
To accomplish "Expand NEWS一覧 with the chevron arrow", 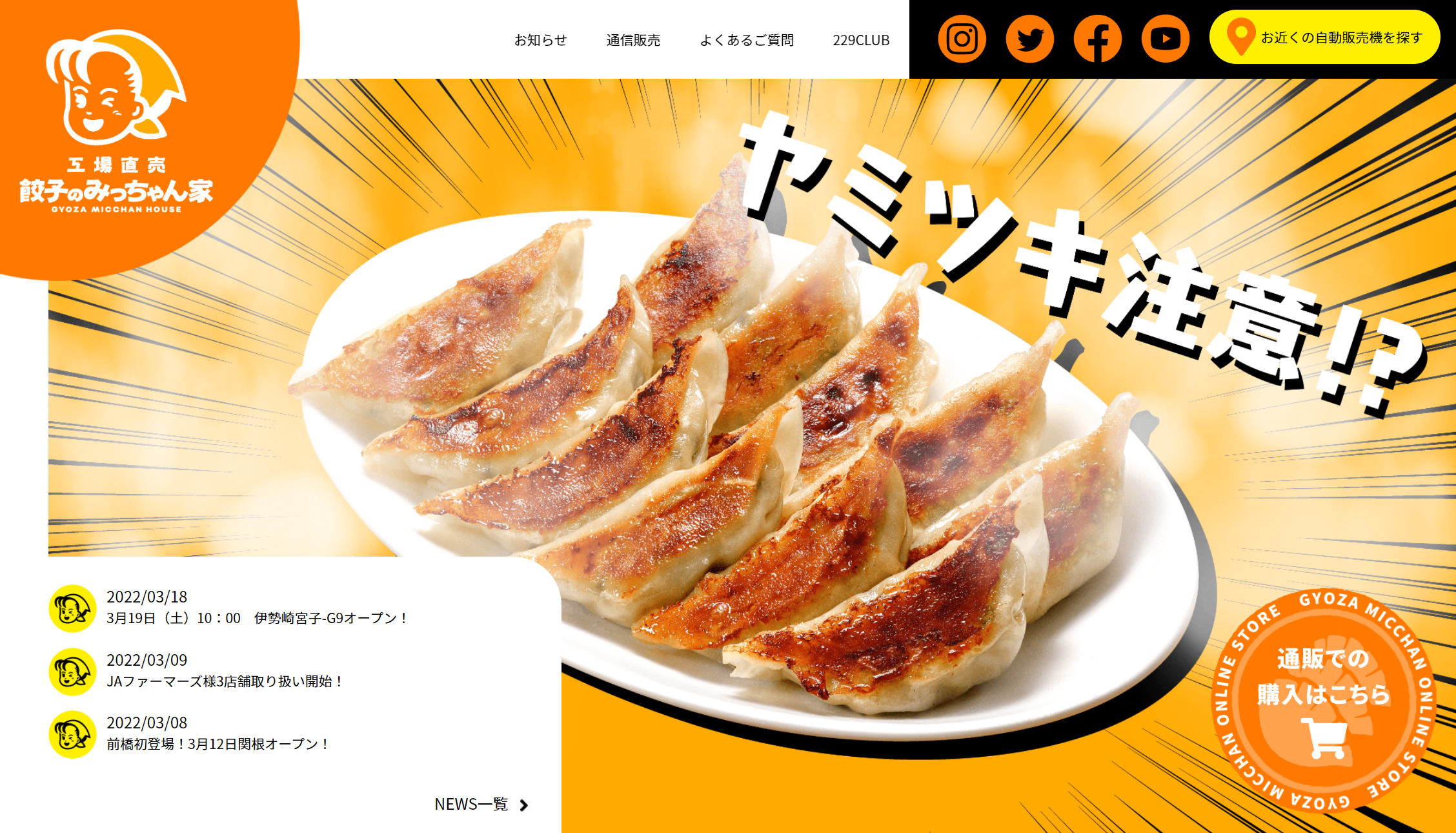I will (481, 805).
